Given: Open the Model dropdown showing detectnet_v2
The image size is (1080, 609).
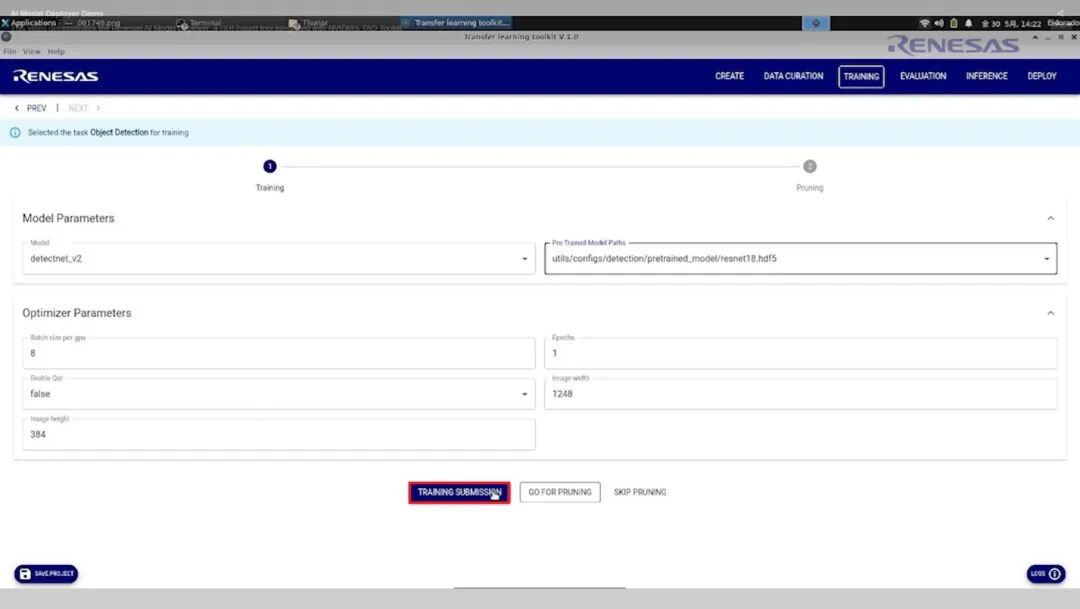Looking at the screenshot, I should (x=278, y=258).
